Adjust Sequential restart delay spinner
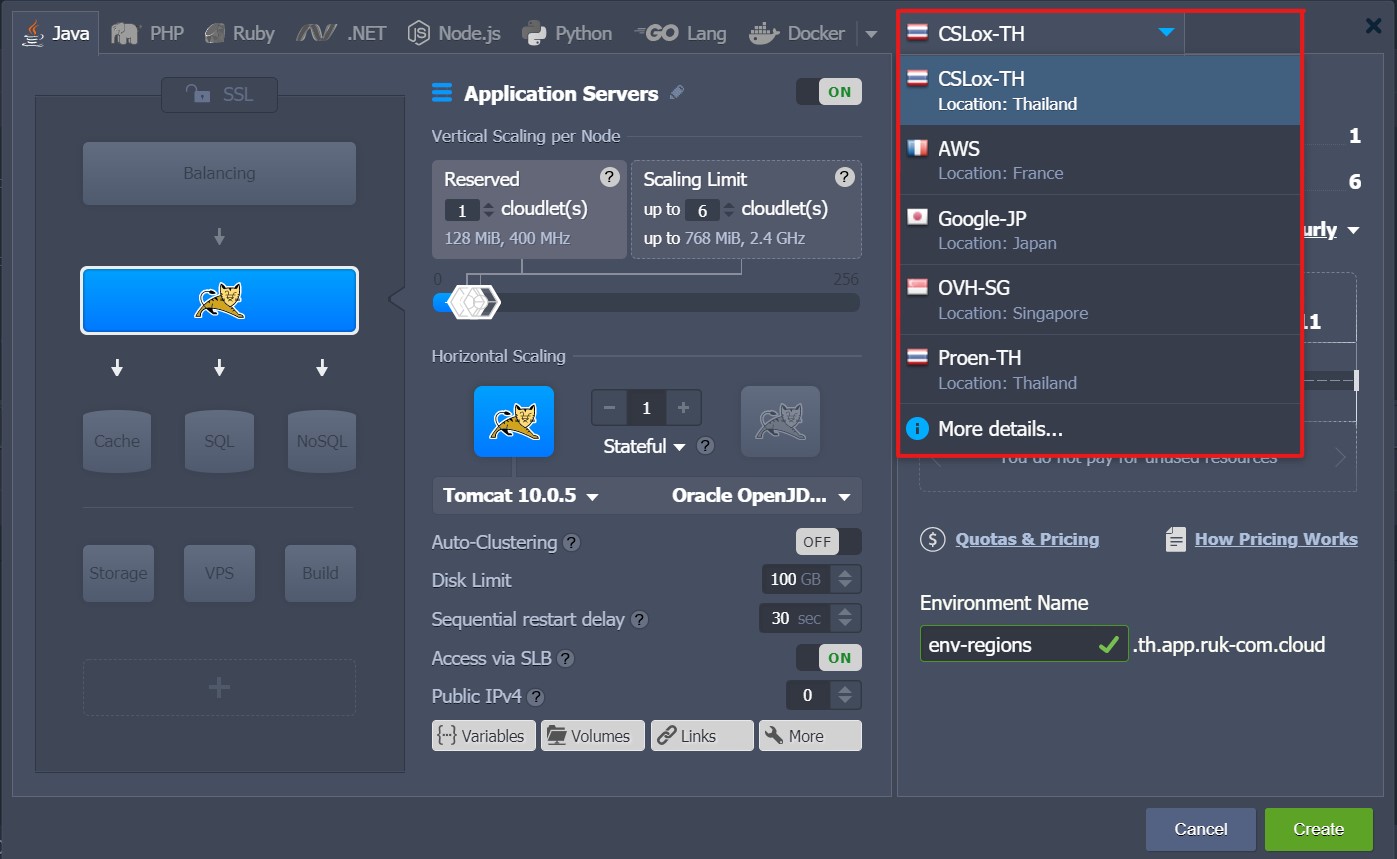 coord(845,618)
